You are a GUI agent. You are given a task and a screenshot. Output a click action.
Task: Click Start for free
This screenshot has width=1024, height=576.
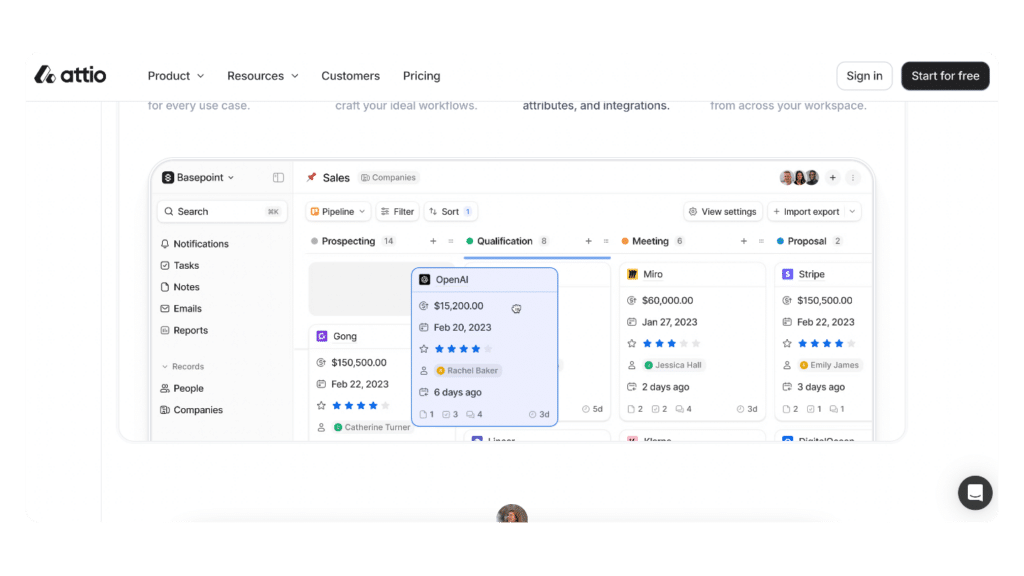click(945, 76)
